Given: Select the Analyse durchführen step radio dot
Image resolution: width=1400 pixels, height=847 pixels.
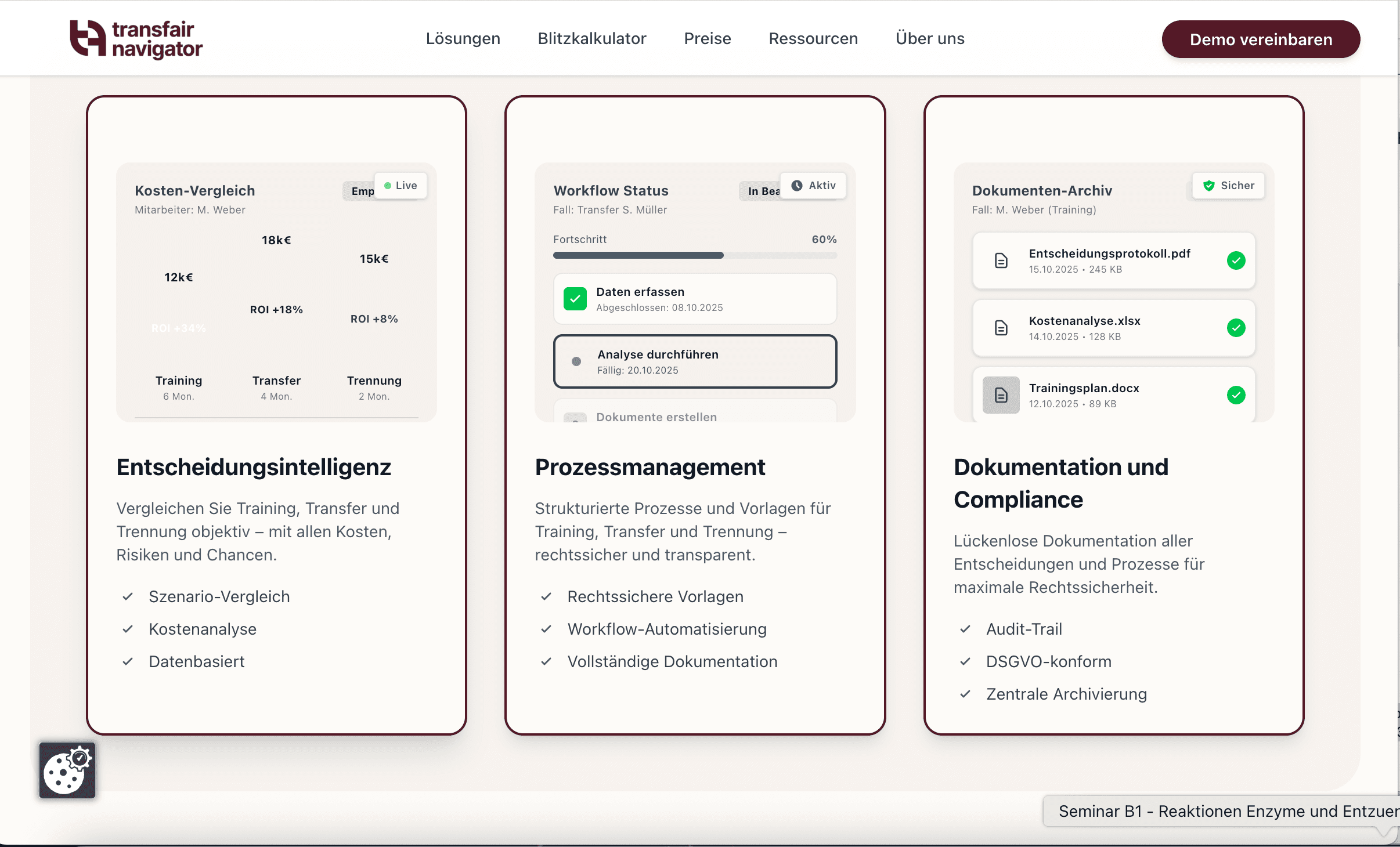Looking at the screenshot, I should pos(576,361).
